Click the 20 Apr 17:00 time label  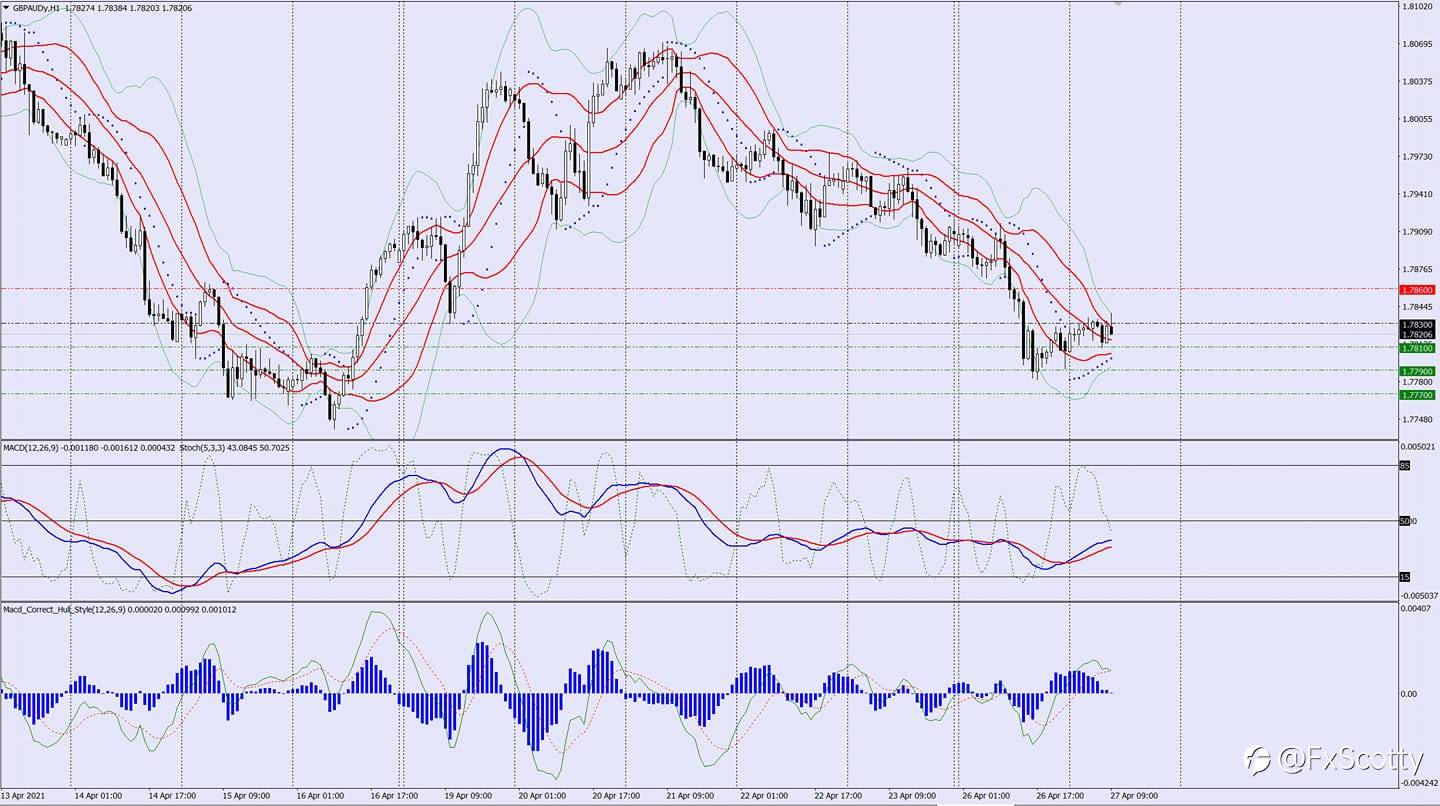point(616,797)
